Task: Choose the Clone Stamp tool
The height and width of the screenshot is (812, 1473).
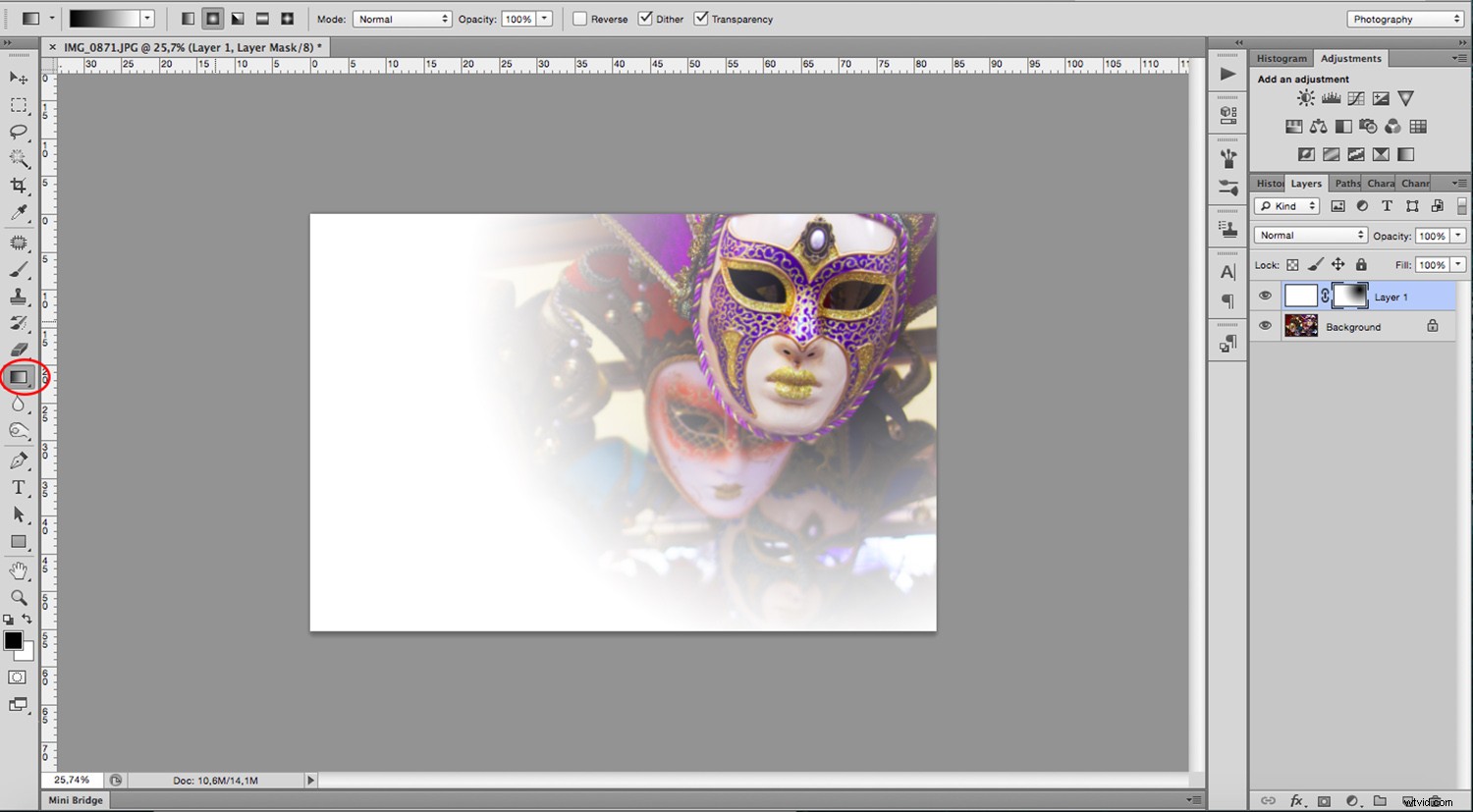Action: click(18, 296)
